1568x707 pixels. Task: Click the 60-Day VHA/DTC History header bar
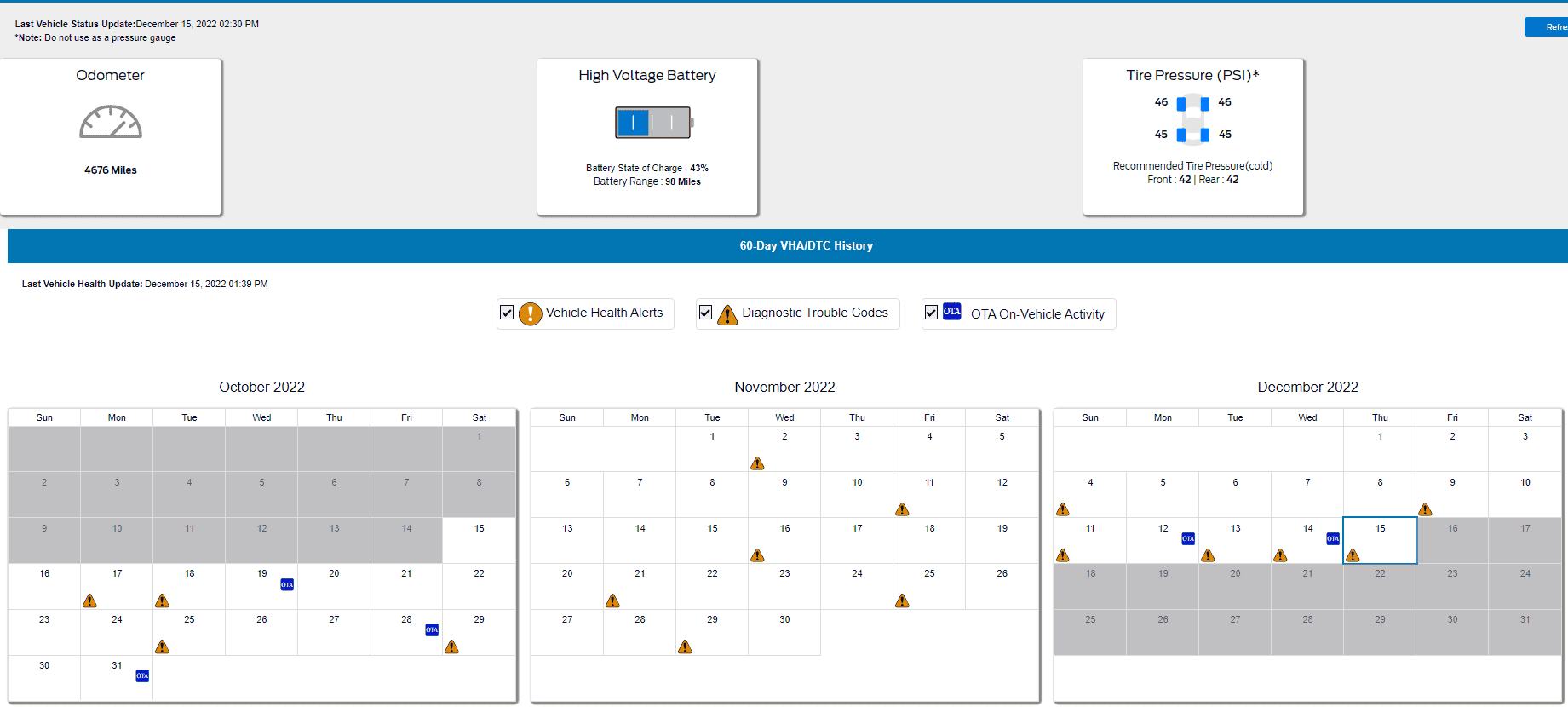click(805, 245)
